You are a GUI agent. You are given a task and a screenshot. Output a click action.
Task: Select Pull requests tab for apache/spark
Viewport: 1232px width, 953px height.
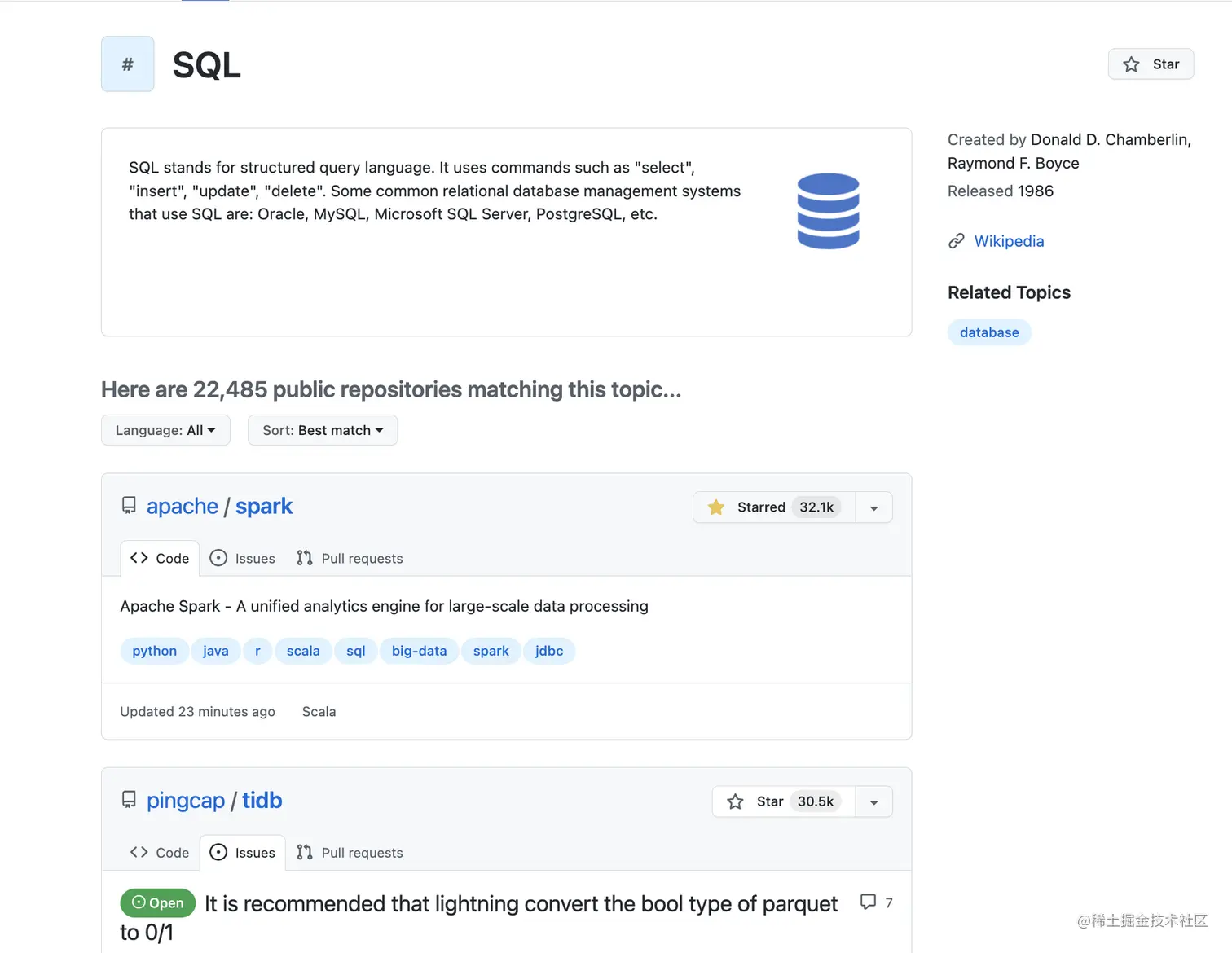350,559
